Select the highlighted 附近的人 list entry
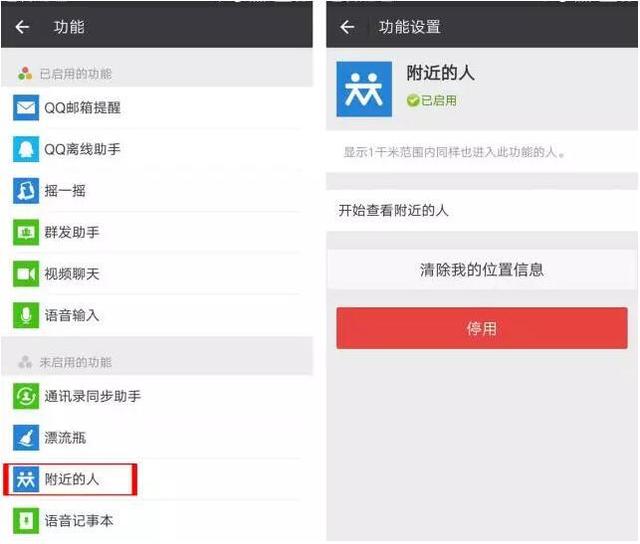This screenshot has width=640, height=544. 70,479
